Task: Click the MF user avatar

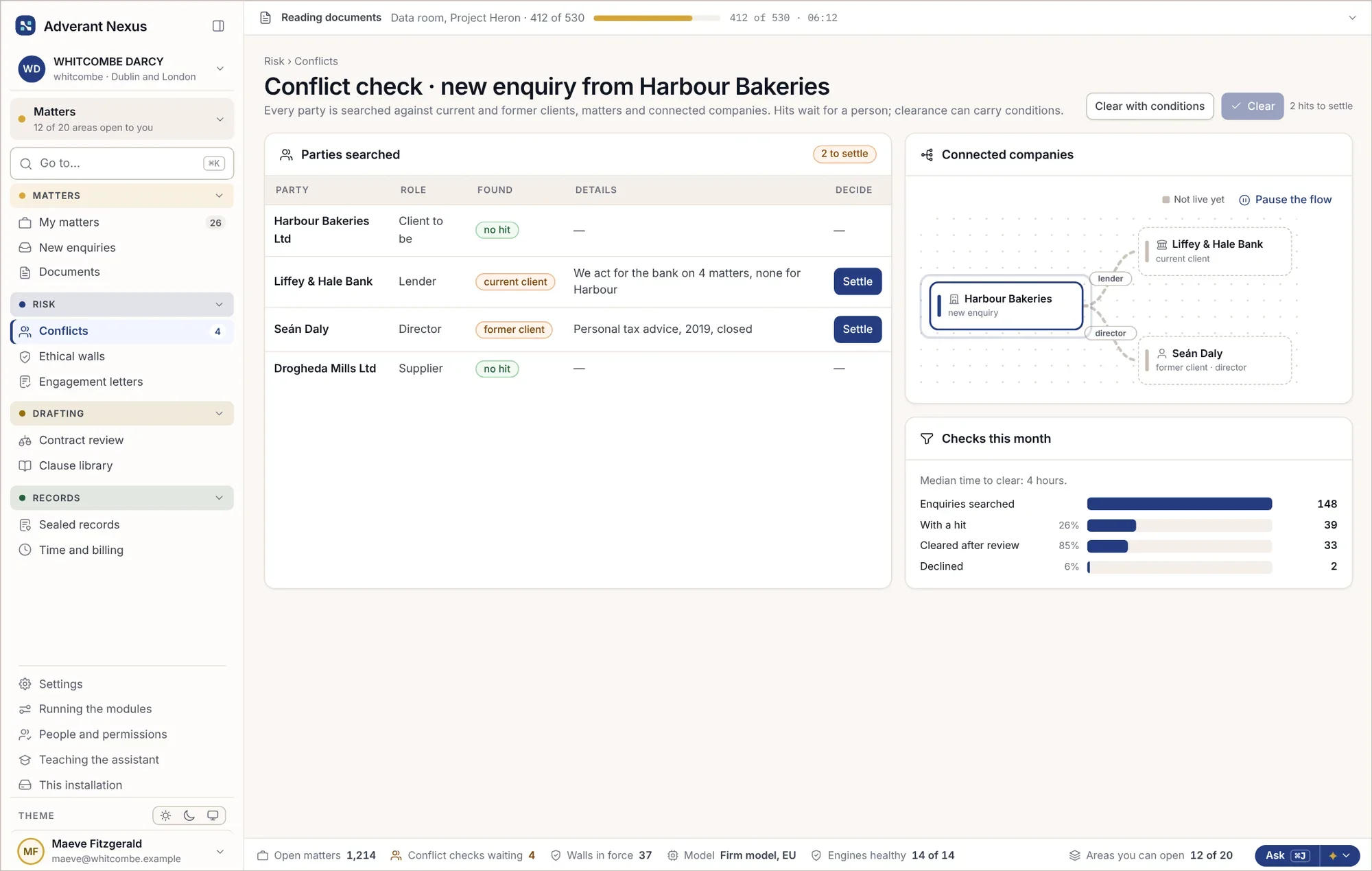Action: 31,851
